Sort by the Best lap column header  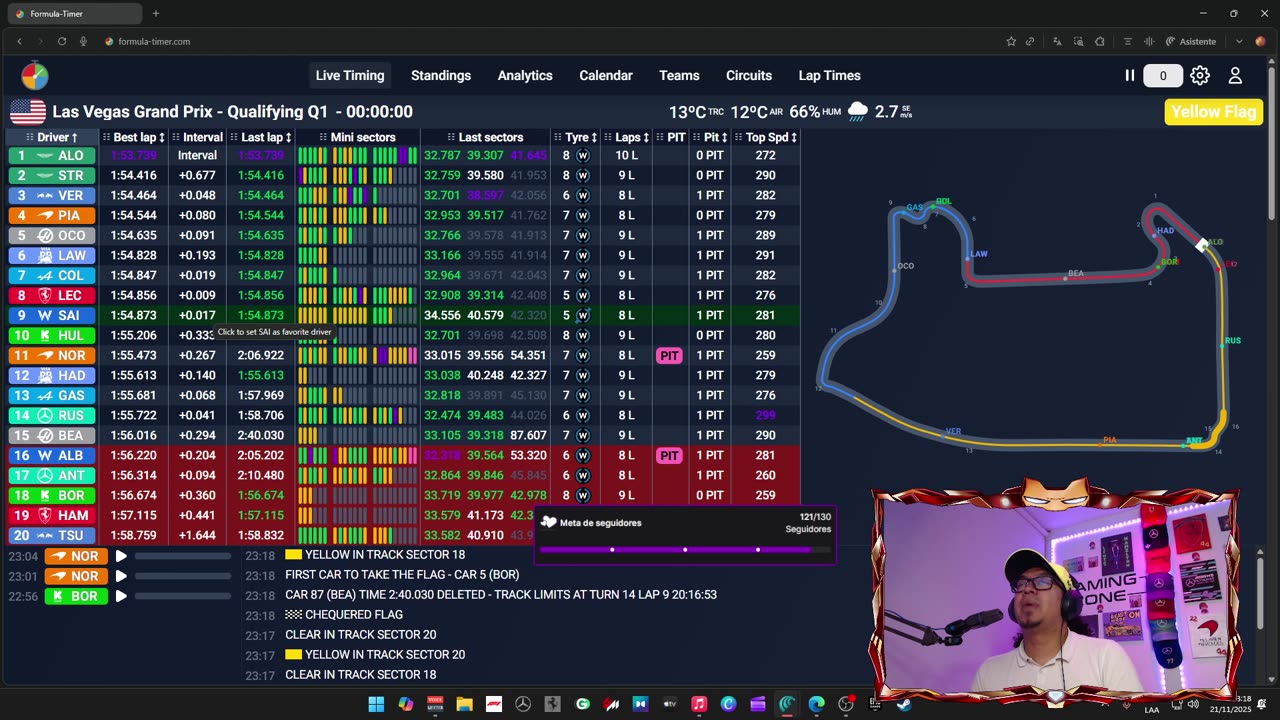(134, 137)
